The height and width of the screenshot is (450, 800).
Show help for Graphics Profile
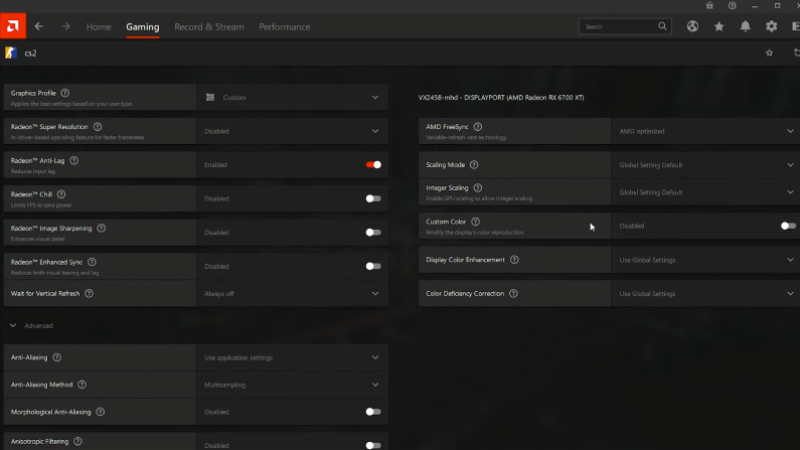click(65, 93)
